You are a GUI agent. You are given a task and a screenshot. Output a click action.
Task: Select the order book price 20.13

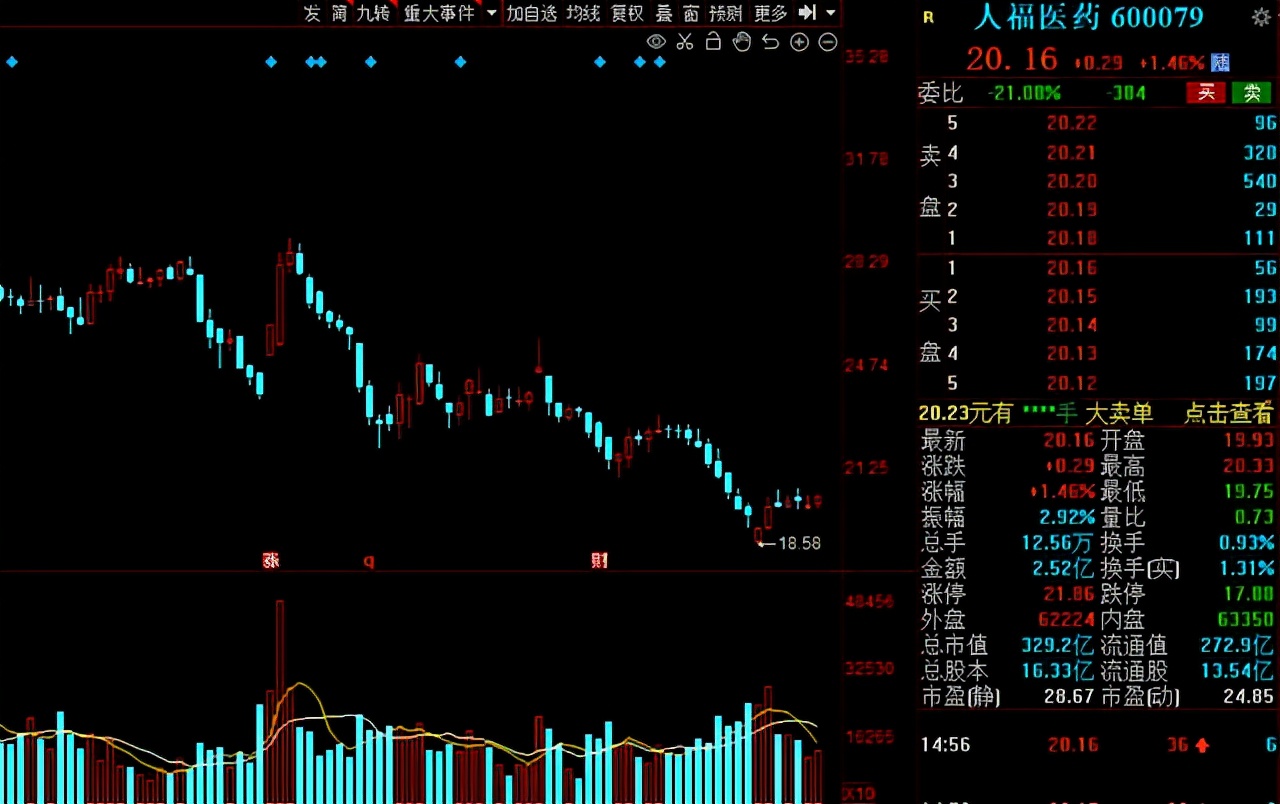[x=1072, y=354]
